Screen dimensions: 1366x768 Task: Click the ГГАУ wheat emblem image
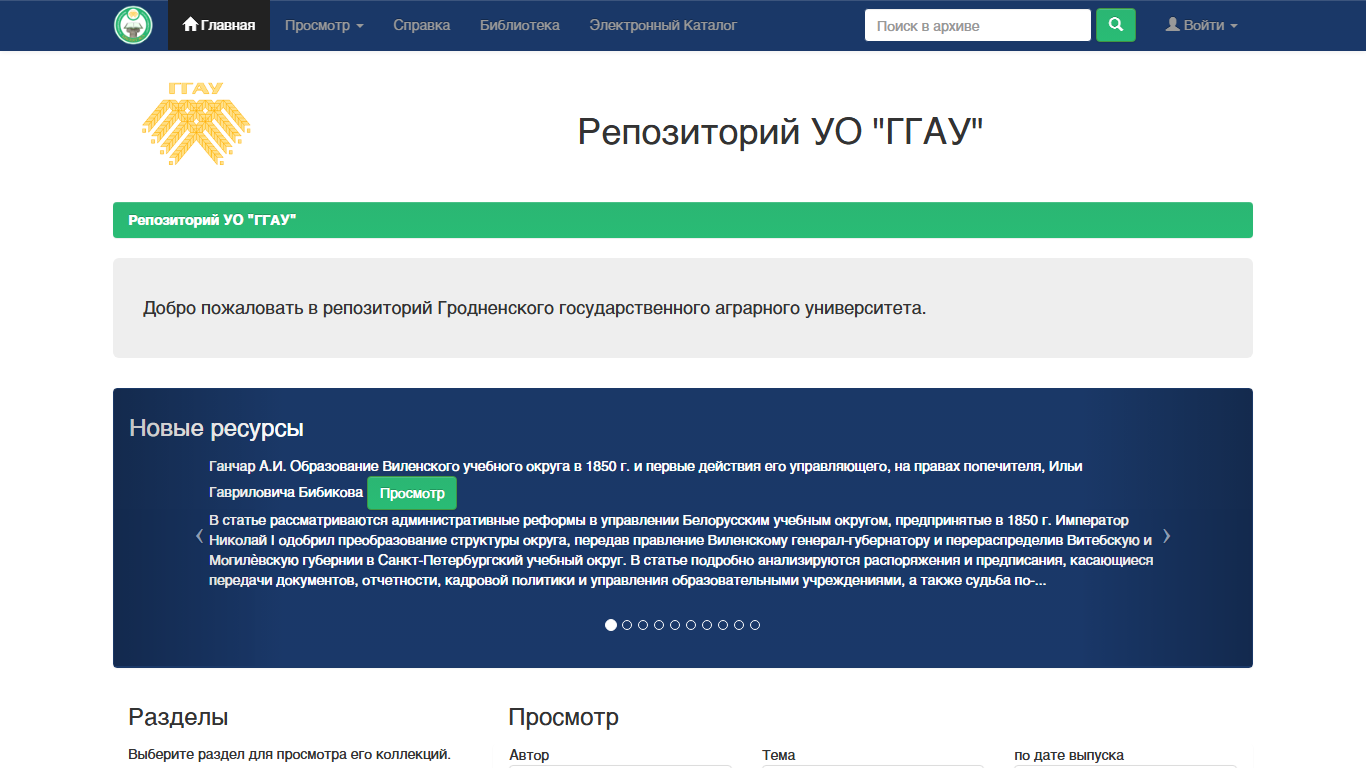coord(196,124)
